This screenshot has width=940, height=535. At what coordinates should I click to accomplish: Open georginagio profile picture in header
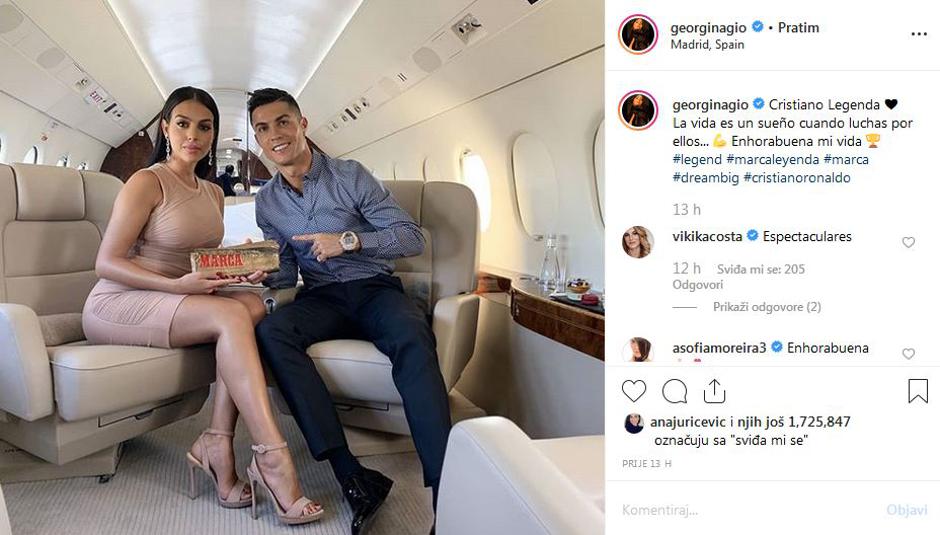click(x=638, y=35)
